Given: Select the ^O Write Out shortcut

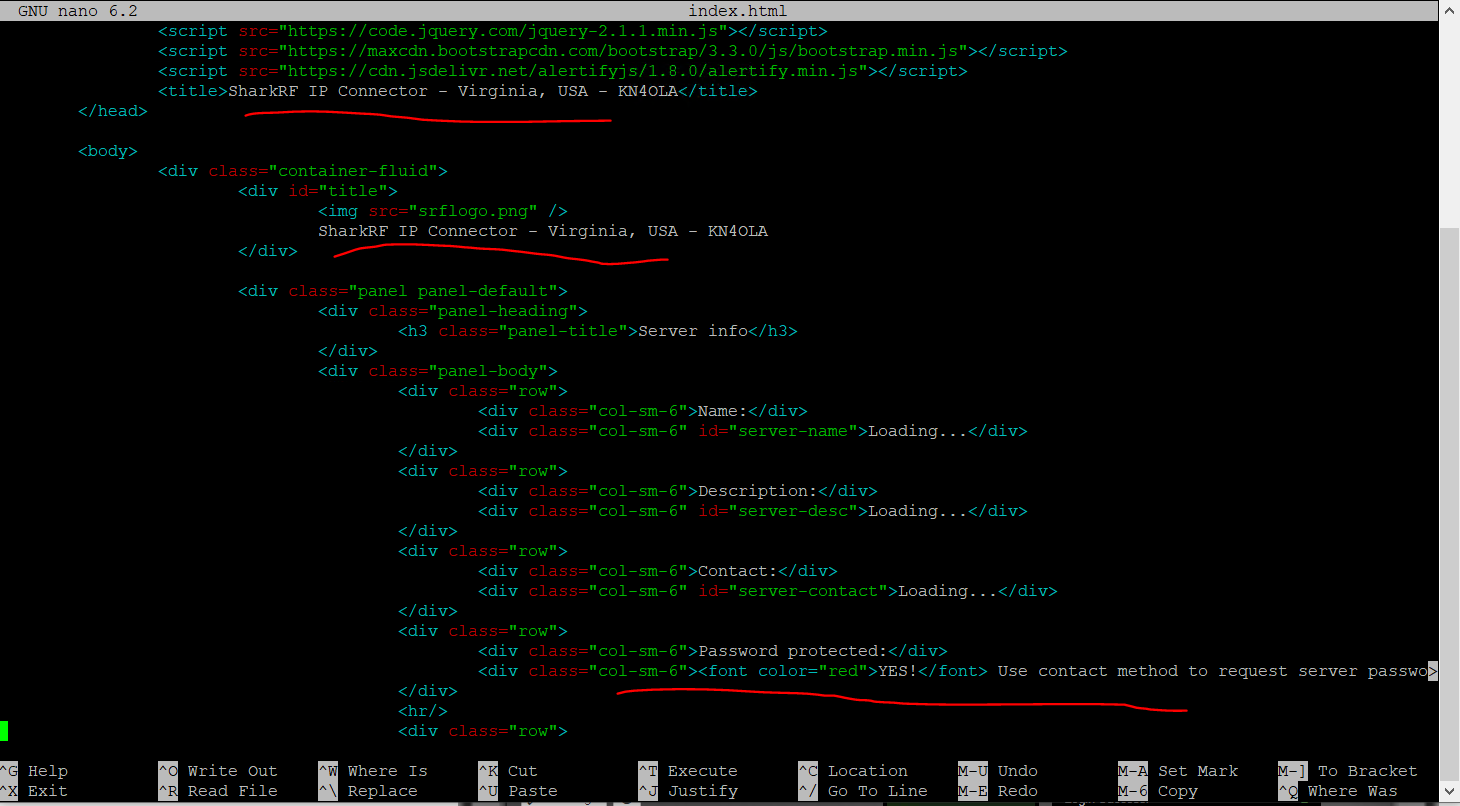Looking at the screenshot, I should 218,771.
